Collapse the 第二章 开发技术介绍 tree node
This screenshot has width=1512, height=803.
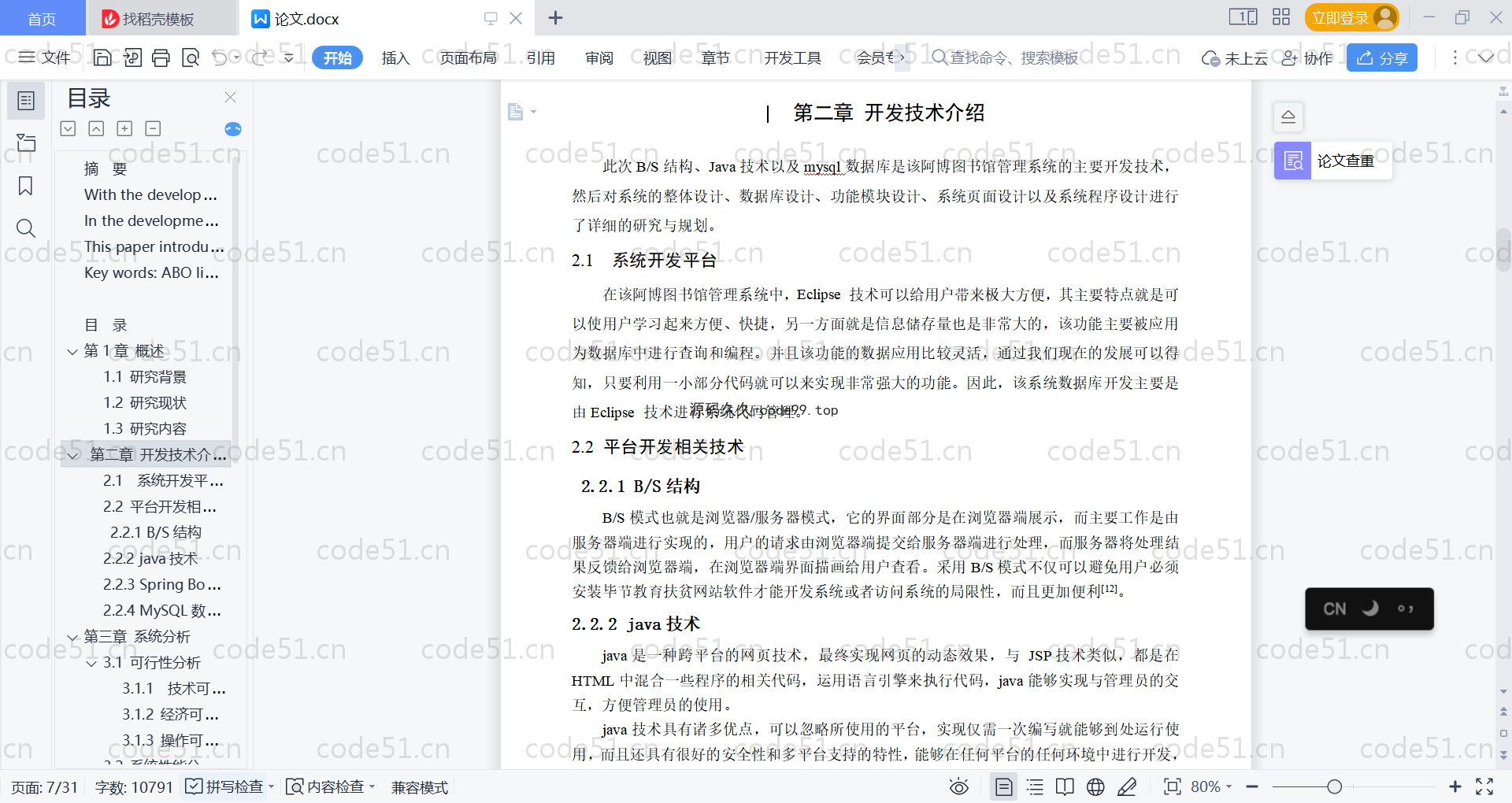(x=72, y=455)
